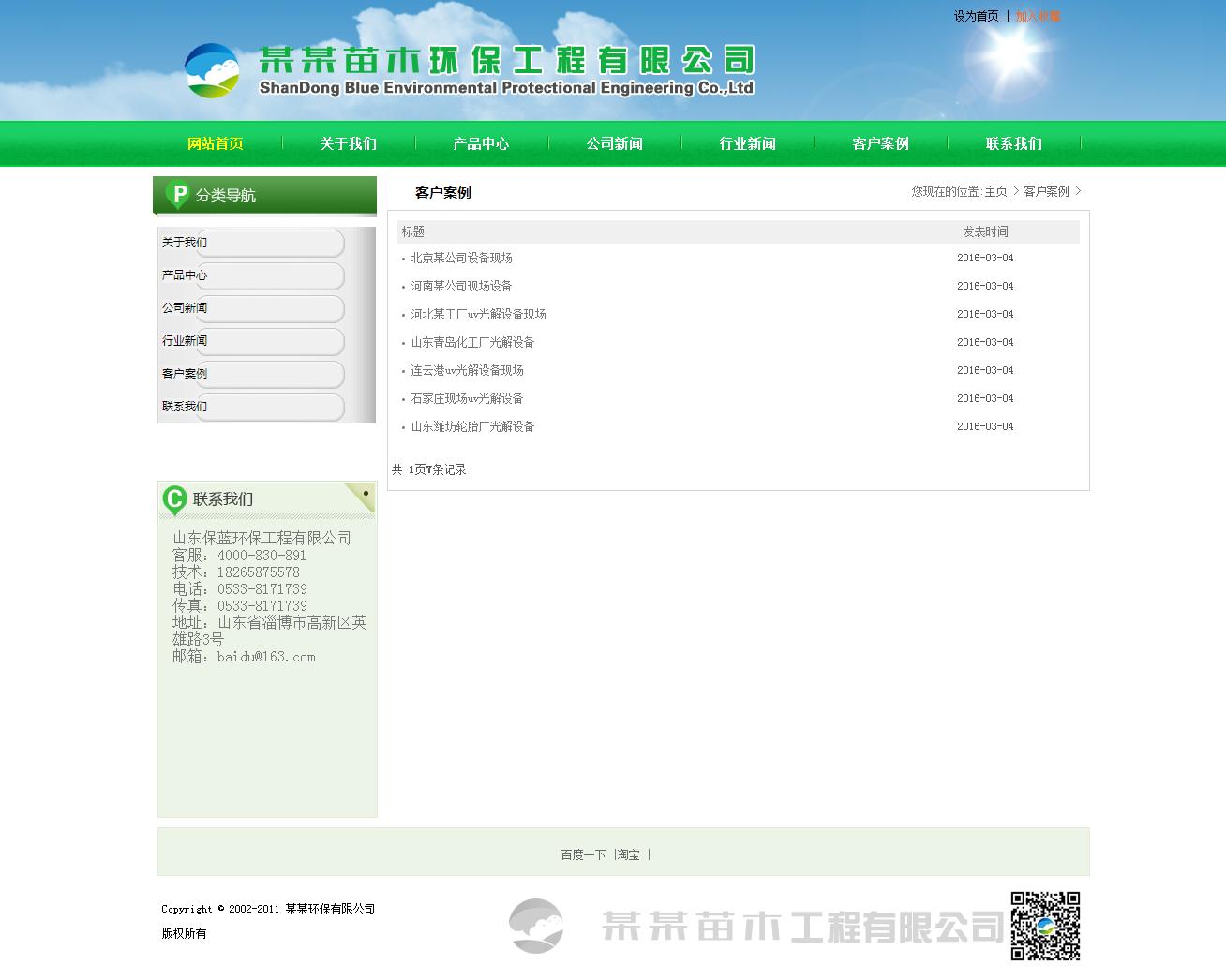This screenshot has height=980, width=1226.
Task: Click the 百度一下 footer link
Action: (x=583, y=854)
